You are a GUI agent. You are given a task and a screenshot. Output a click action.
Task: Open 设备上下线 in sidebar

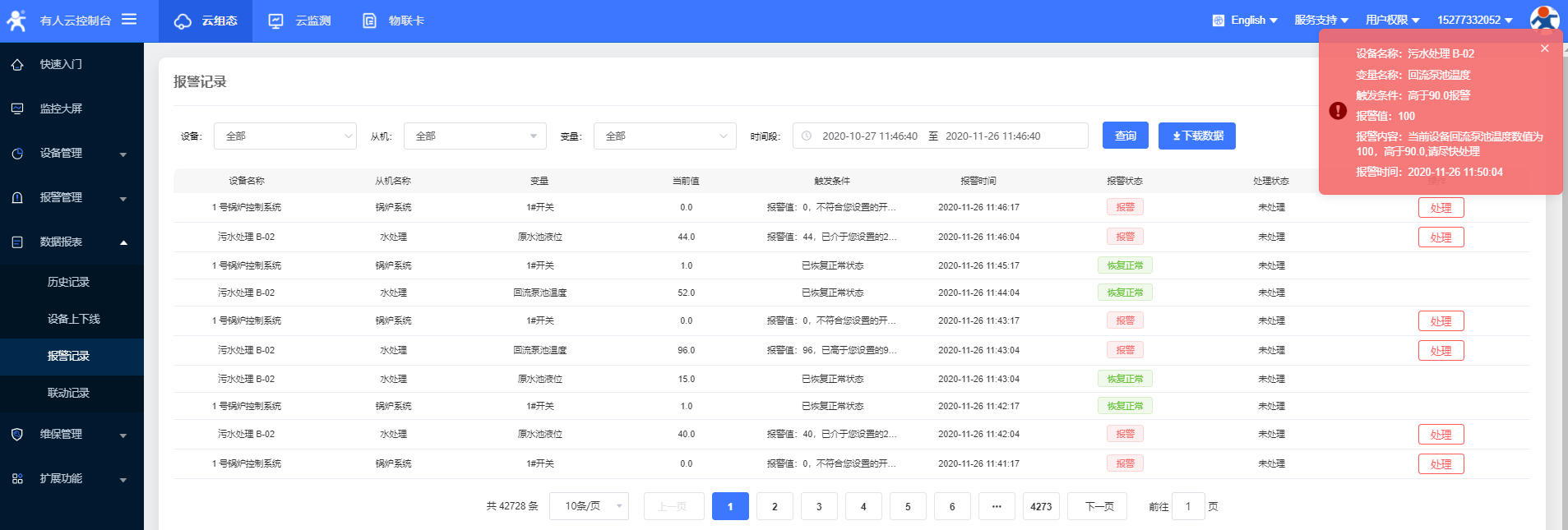point(72,319)
